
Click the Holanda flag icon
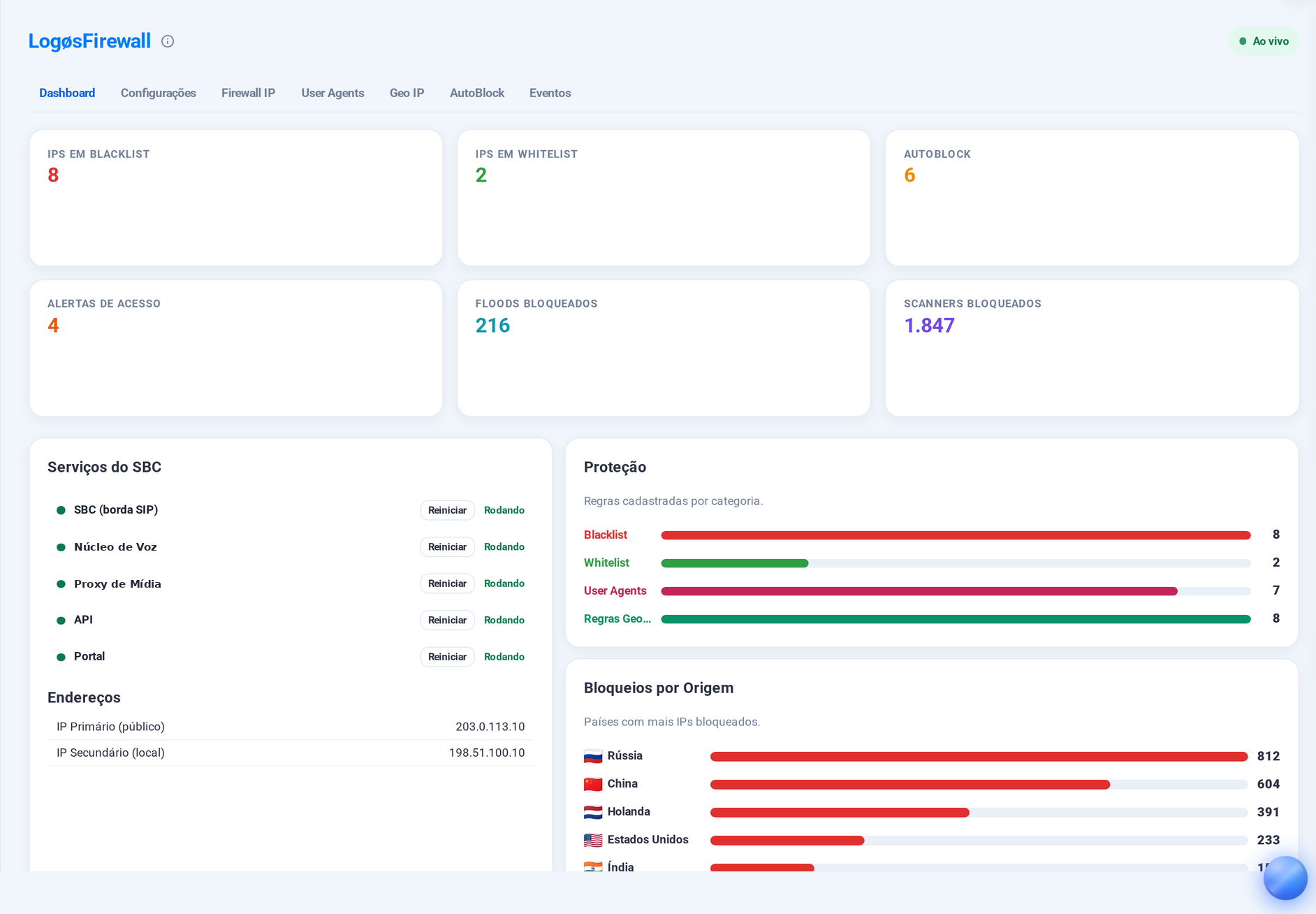[593, 812]
